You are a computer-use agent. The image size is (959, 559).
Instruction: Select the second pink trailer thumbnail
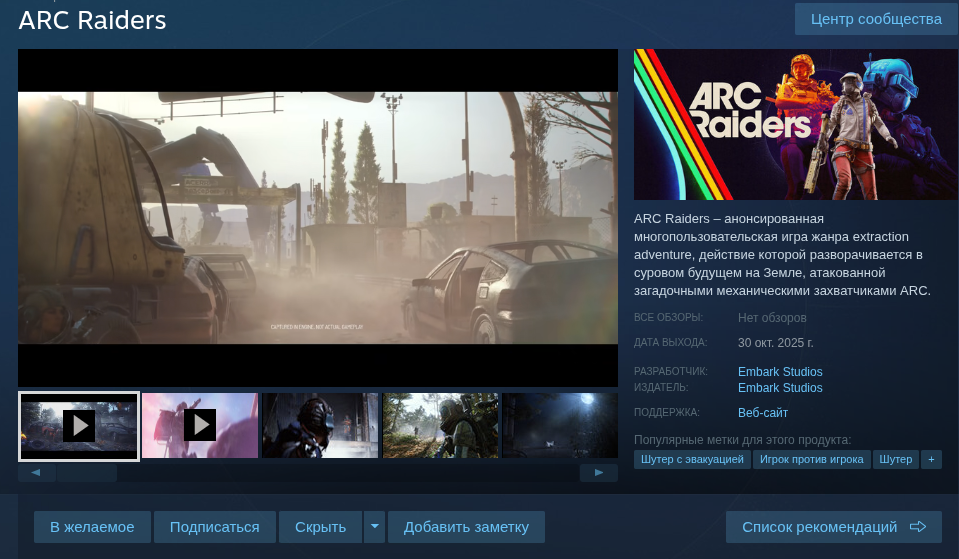pyautogui.click(x=200, y=426)
